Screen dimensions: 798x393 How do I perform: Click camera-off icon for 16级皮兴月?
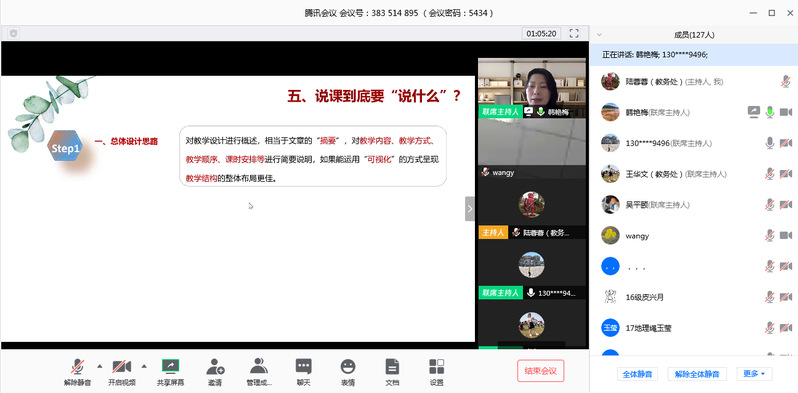pos(786,297)
